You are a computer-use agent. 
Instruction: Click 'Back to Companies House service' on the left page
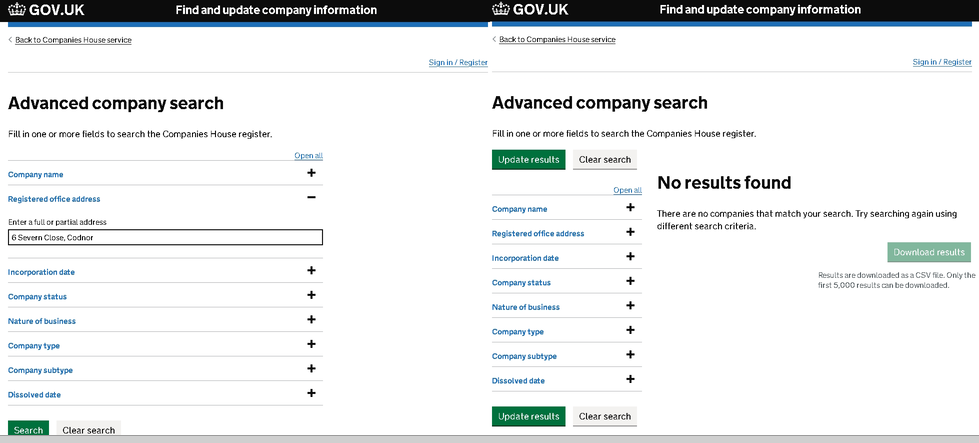[73, 40]
